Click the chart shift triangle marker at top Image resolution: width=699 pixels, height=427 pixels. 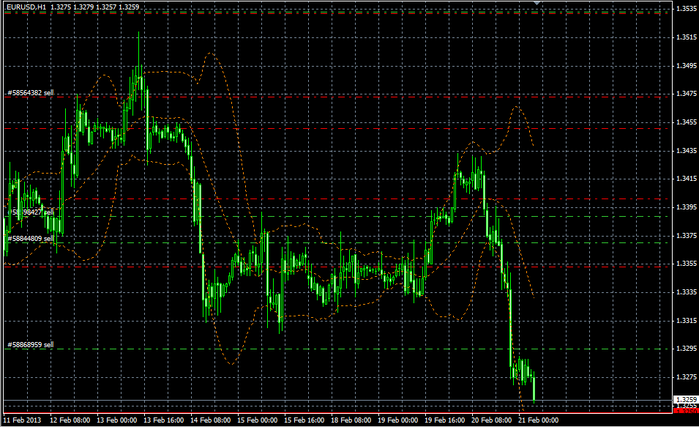click(537, 3)
